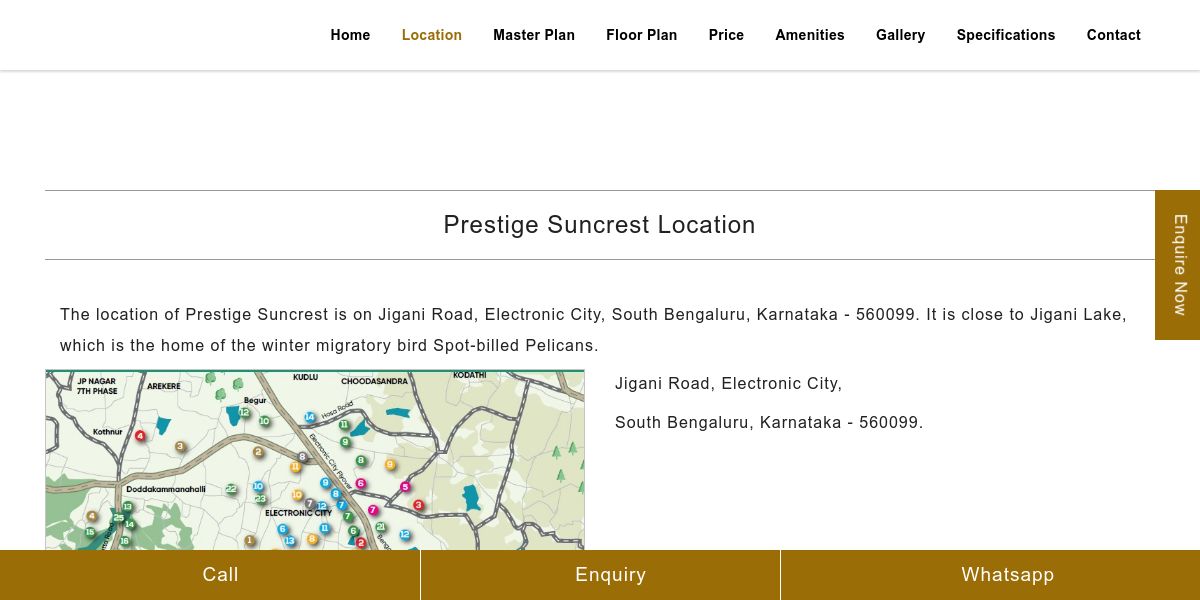Screen dimensions: 1200x600
Task: Open the Gallery section
Action: click(901, 35)
